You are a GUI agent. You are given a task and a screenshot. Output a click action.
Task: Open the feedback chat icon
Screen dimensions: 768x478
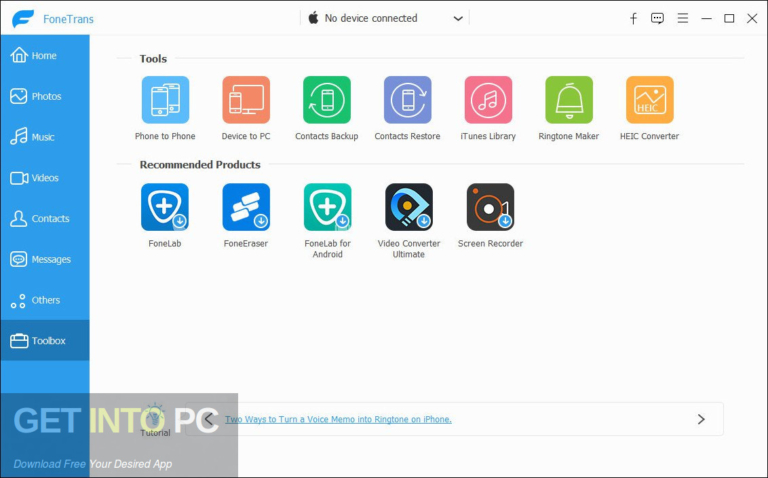tap(657, 19)
